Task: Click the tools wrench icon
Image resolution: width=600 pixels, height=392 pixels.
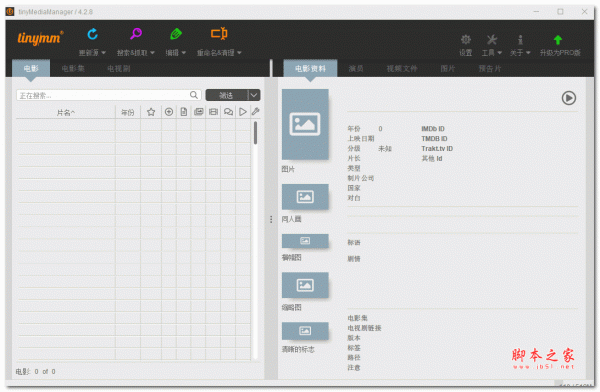Action: [x=492, y=39]
